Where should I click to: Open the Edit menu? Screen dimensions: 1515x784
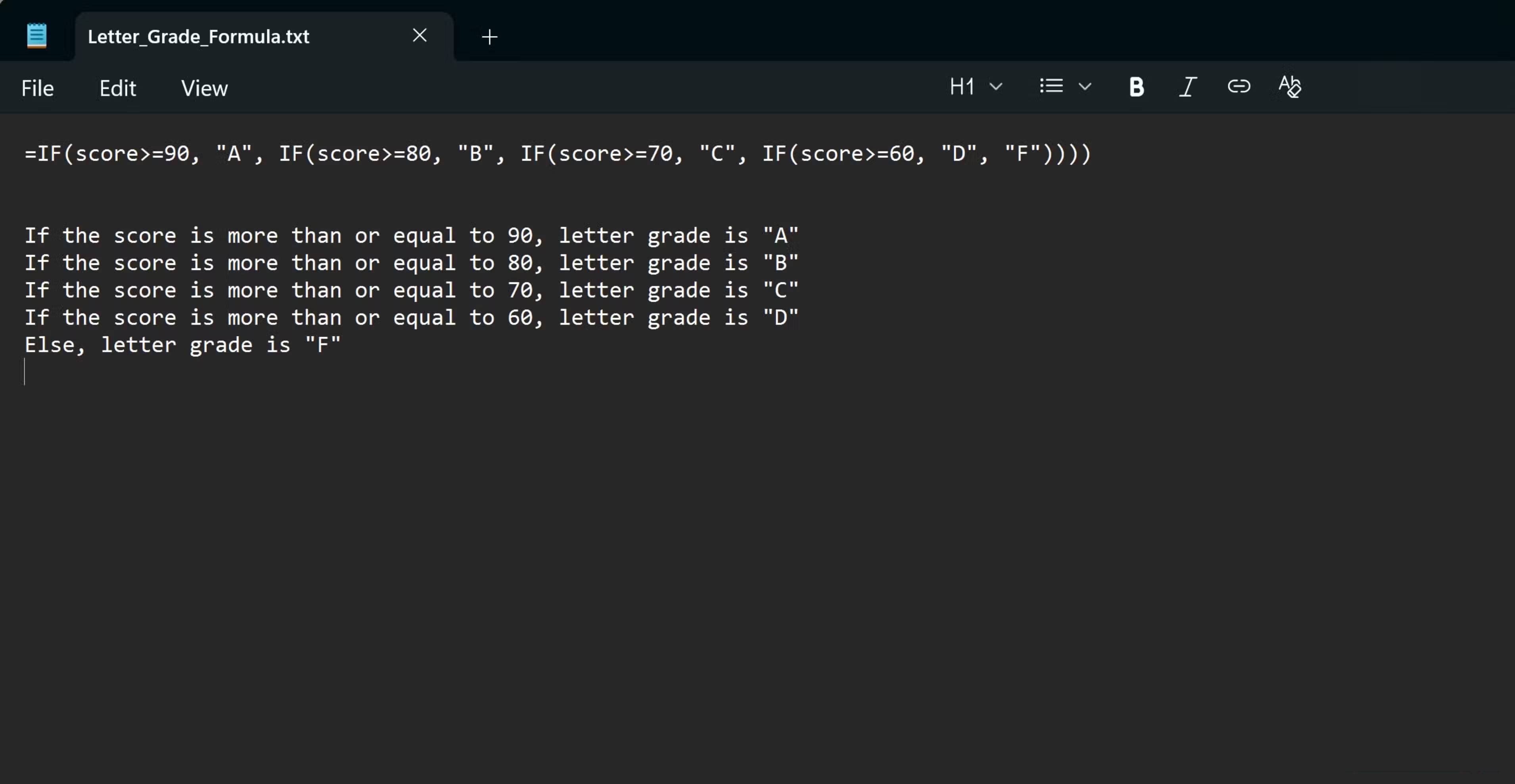pos(118,88)
